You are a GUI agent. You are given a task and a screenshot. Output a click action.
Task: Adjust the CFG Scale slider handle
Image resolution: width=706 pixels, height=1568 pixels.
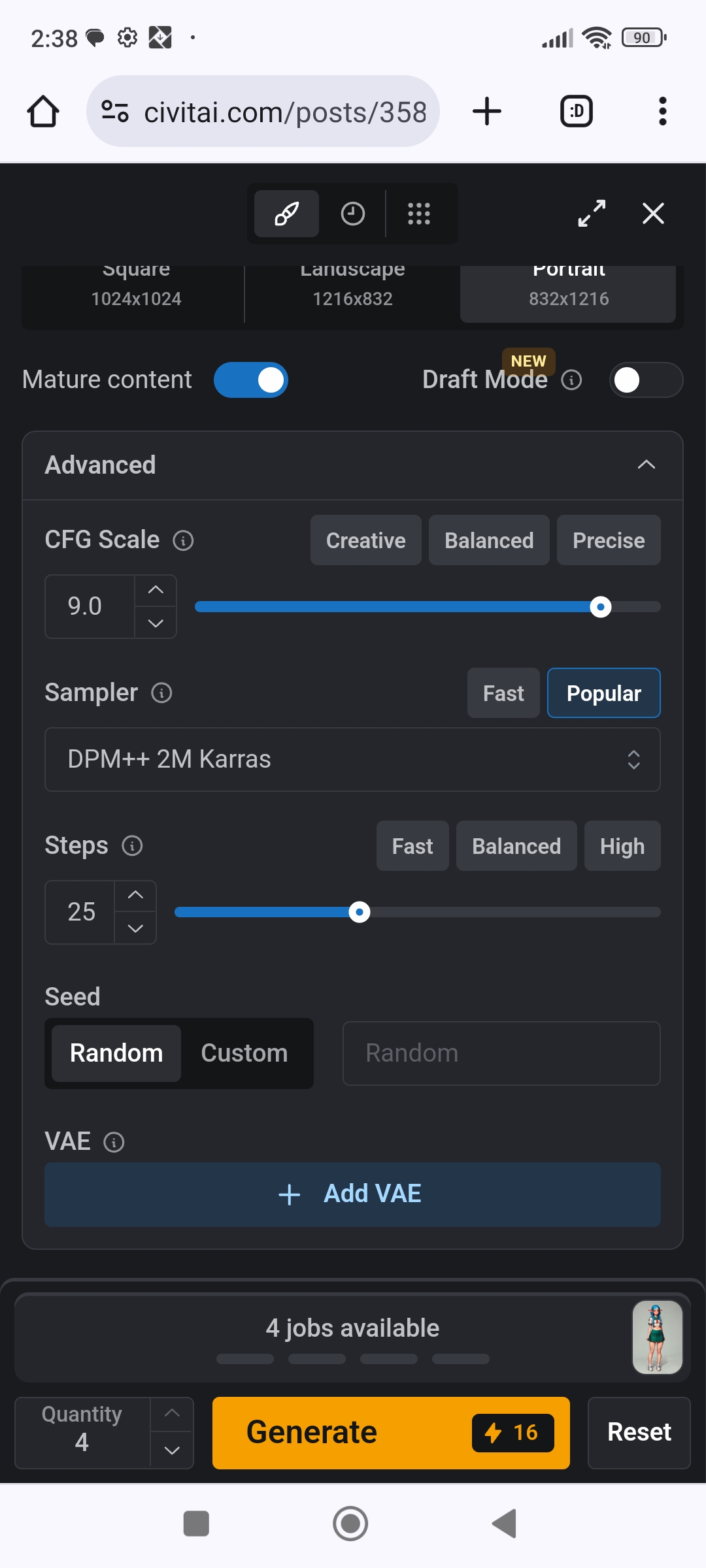pyautogui.click(x=600, y=607)
